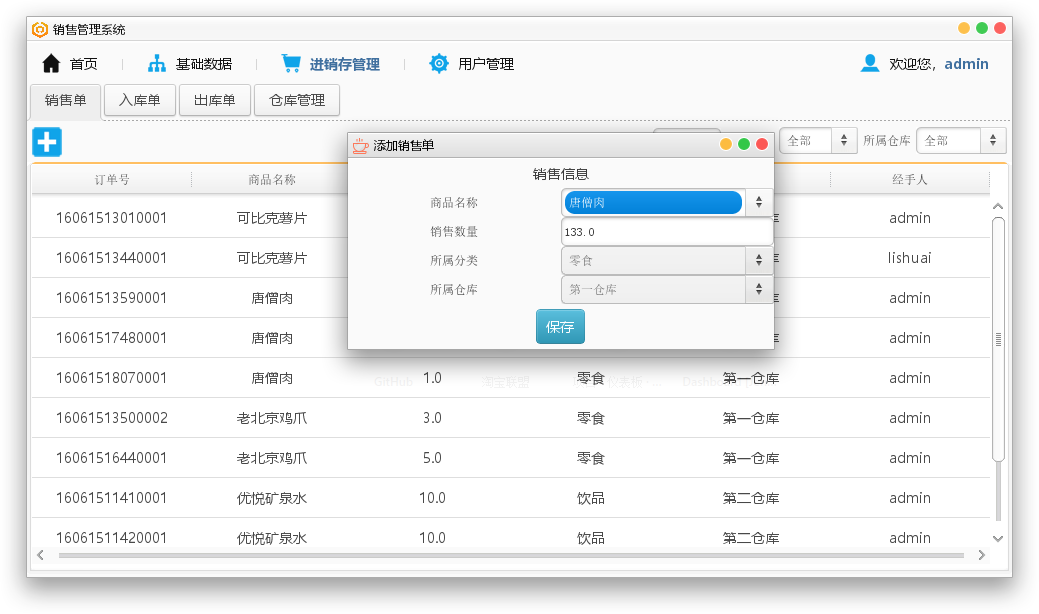1039x614 pixels.
Task: Switch to the 出库单 tab
Action: click(x=215, y=100)
